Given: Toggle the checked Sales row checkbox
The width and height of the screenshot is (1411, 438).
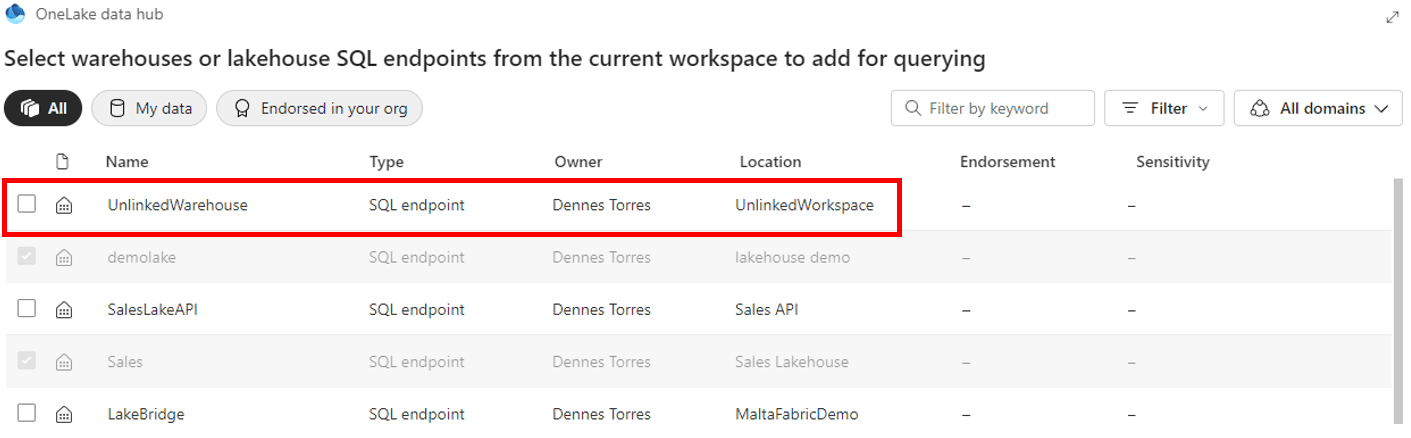Looking at the screenshot, I should 27,360.
